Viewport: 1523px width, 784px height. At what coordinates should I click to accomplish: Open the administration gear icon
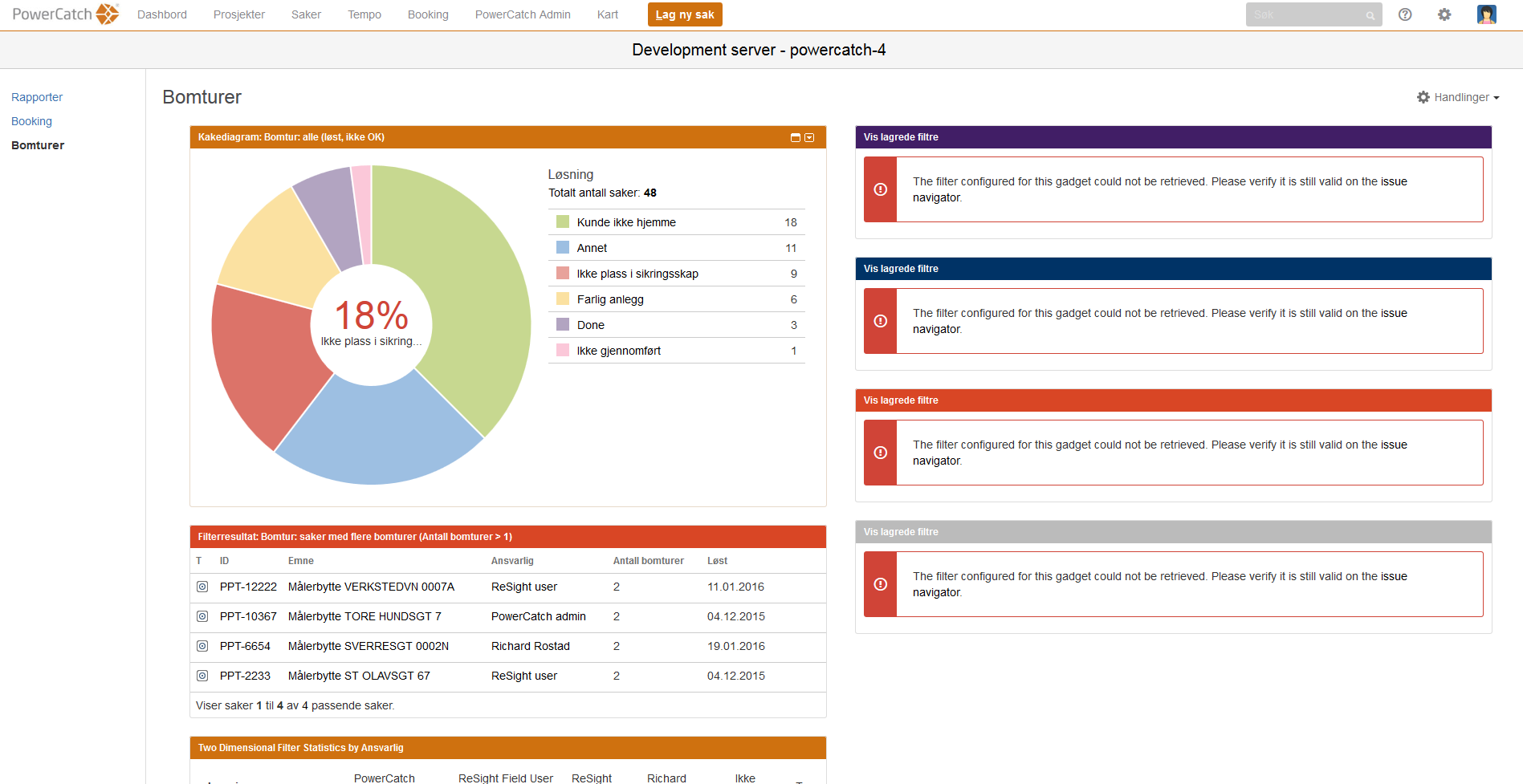pyautogui.click(x=1444, y=14)
